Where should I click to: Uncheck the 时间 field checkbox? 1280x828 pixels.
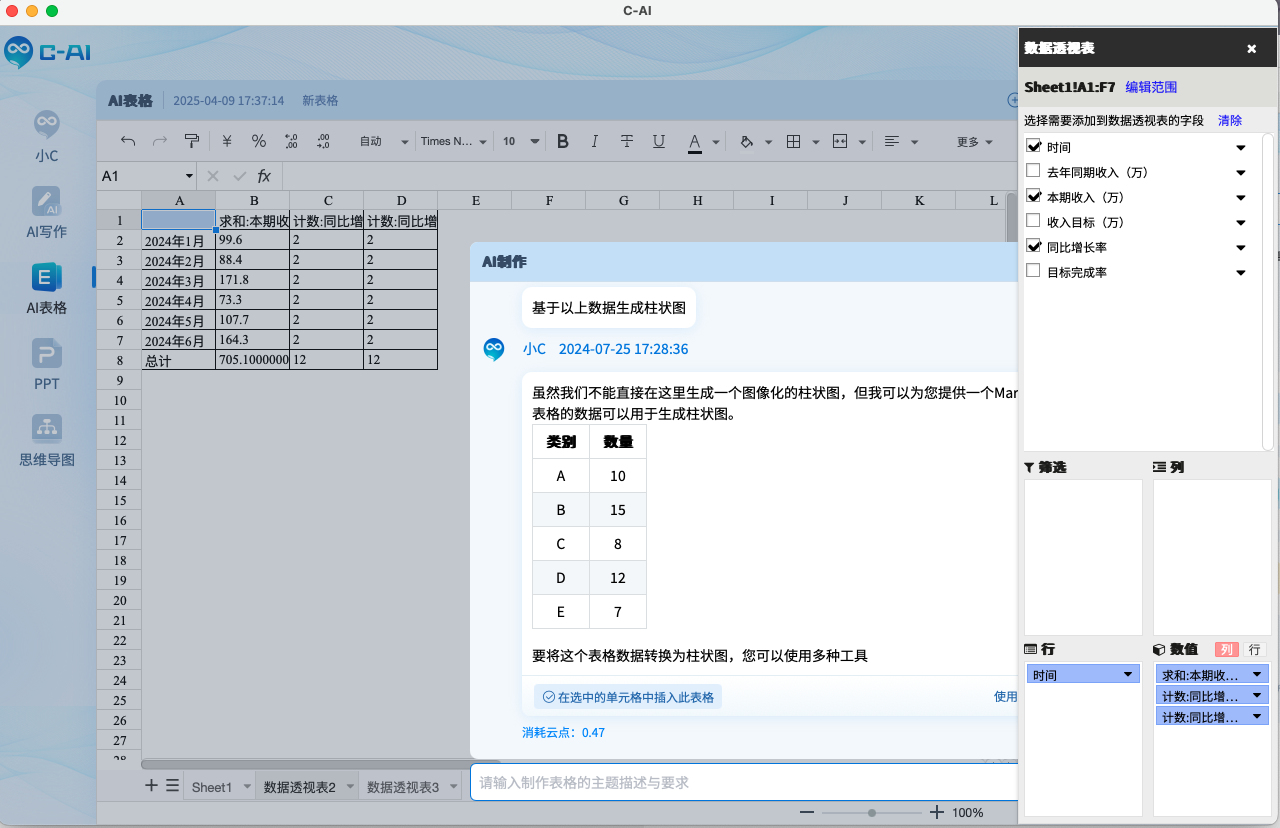[1033, 146]
